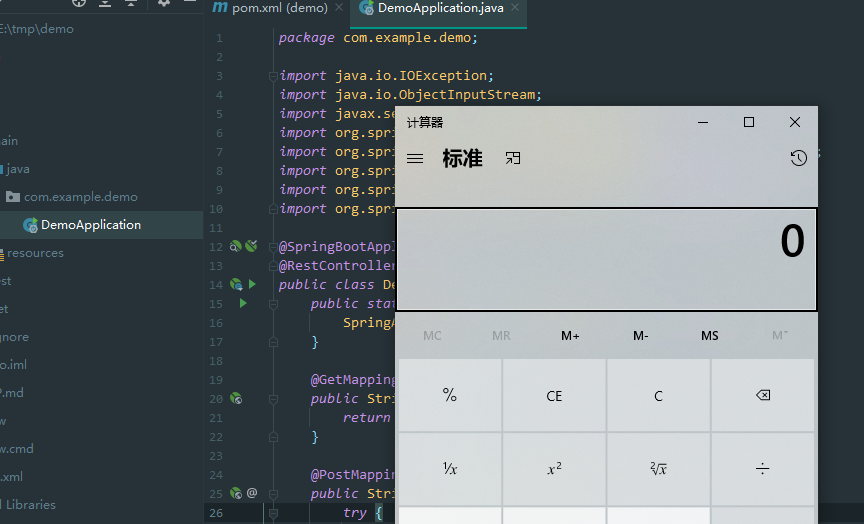Toggle calculator keep-on-top mode icon
Viewport: 864px width, 524px height.
[x=513, y=158]
